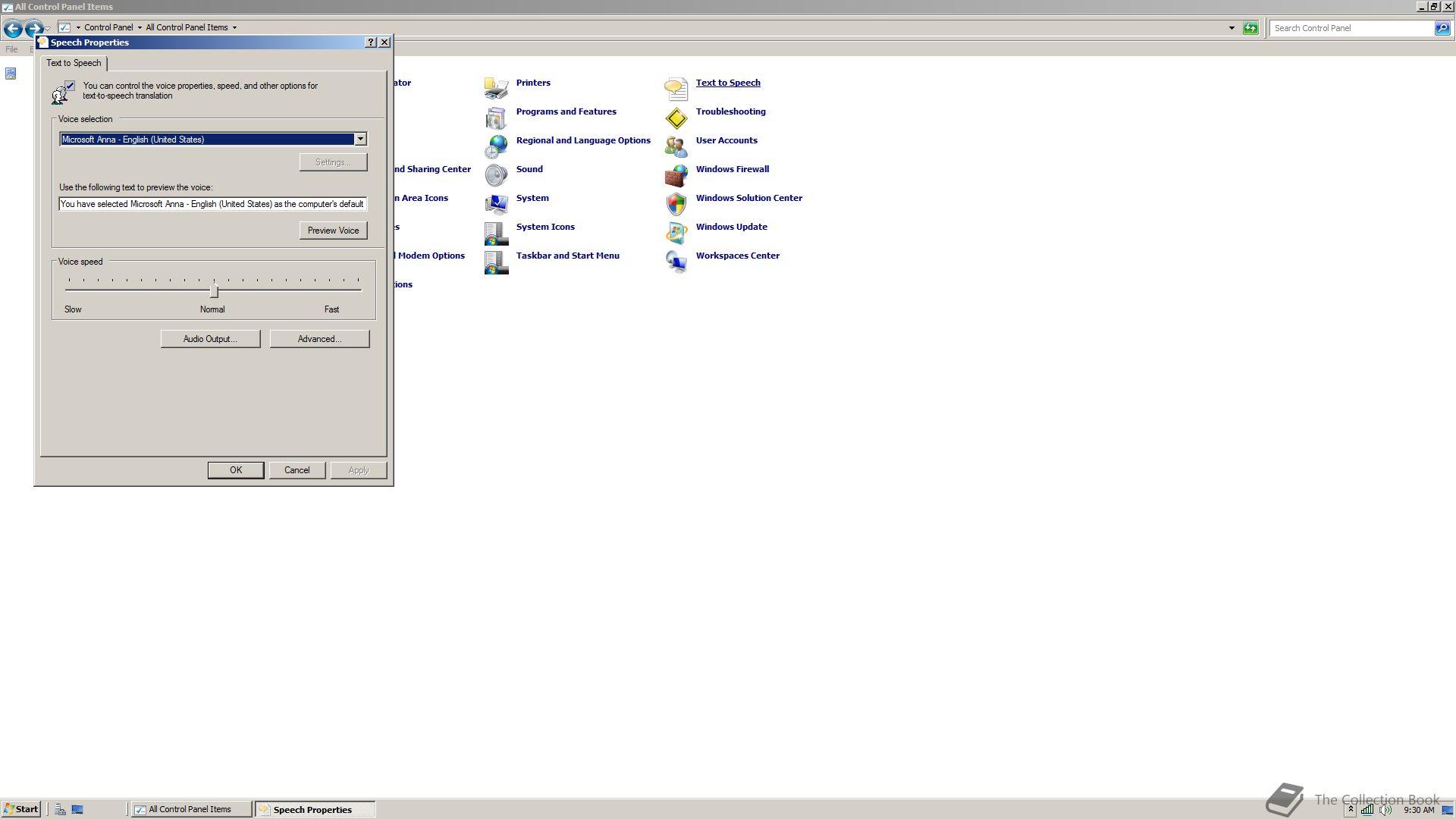This screenshot has width=1456, height=819.
Task: Click the preview voice text field
Action: point(213,204)
